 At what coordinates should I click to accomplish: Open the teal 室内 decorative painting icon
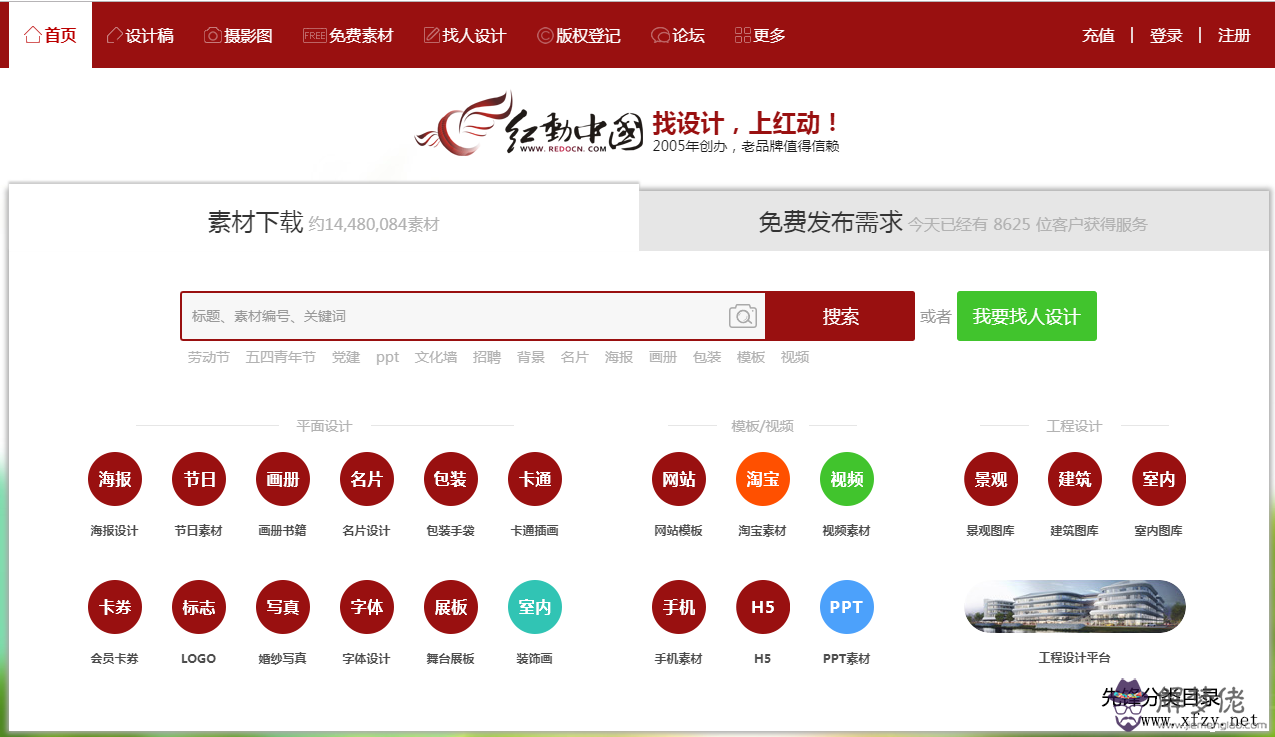point(535,607)
